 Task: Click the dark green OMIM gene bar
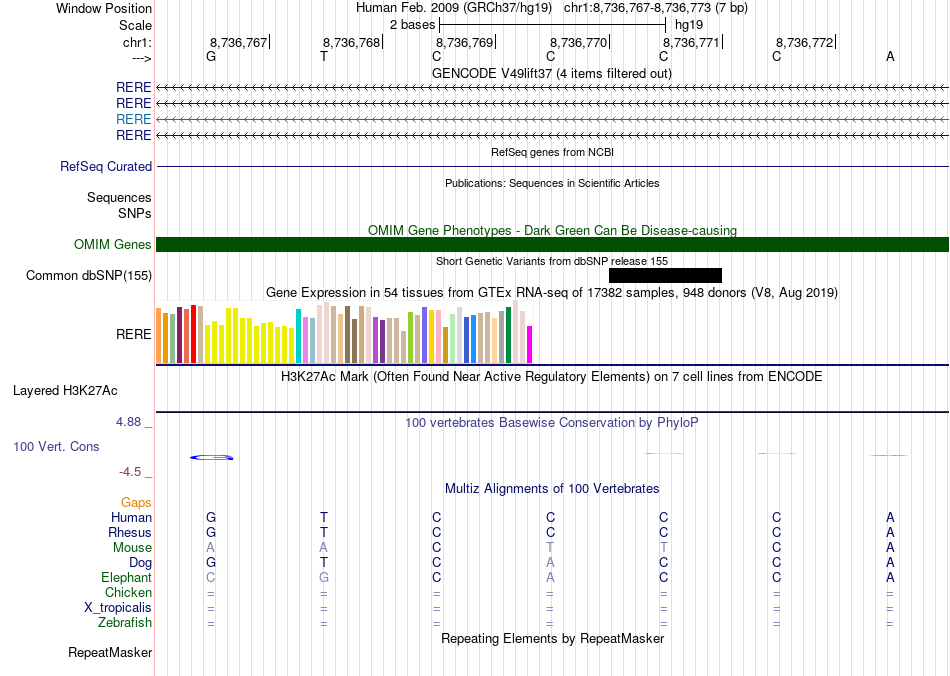(553, 245)
